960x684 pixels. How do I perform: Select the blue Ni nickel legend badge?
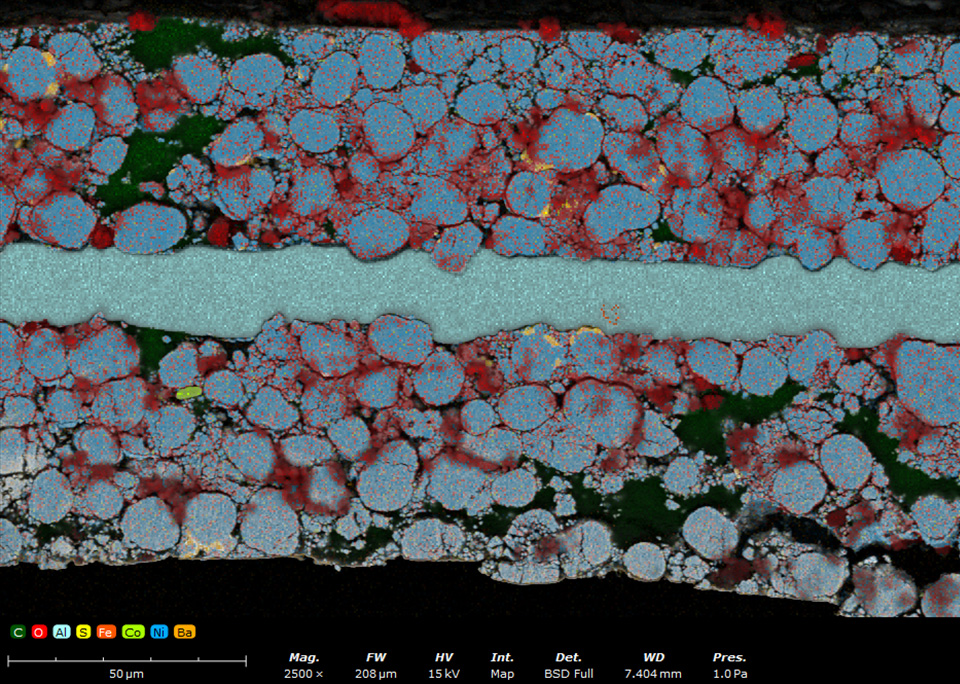click(159, 632)
